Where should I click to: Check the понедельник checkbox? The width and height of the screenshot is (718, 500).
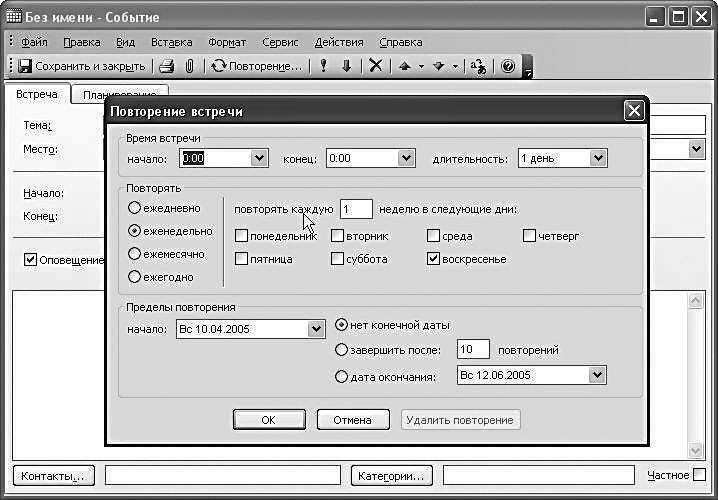[x=242, y=236]
